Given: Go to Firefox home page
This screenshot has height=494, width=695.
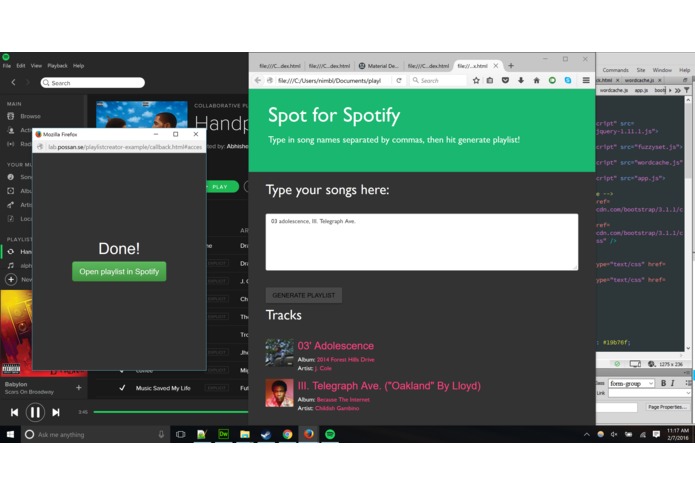Looking at the screenshot, I should click(536, 80).
